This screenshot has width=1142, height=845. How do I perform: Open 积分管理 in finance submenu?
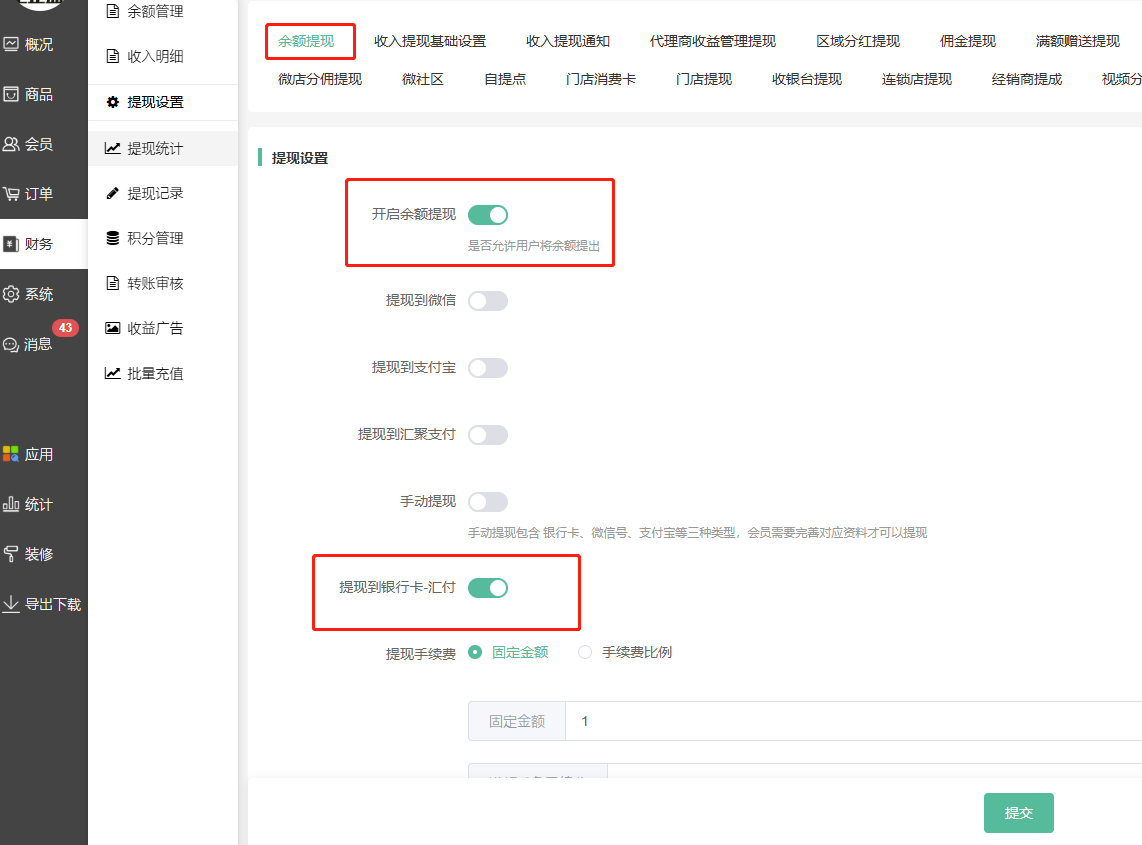[x=155, y=238]
